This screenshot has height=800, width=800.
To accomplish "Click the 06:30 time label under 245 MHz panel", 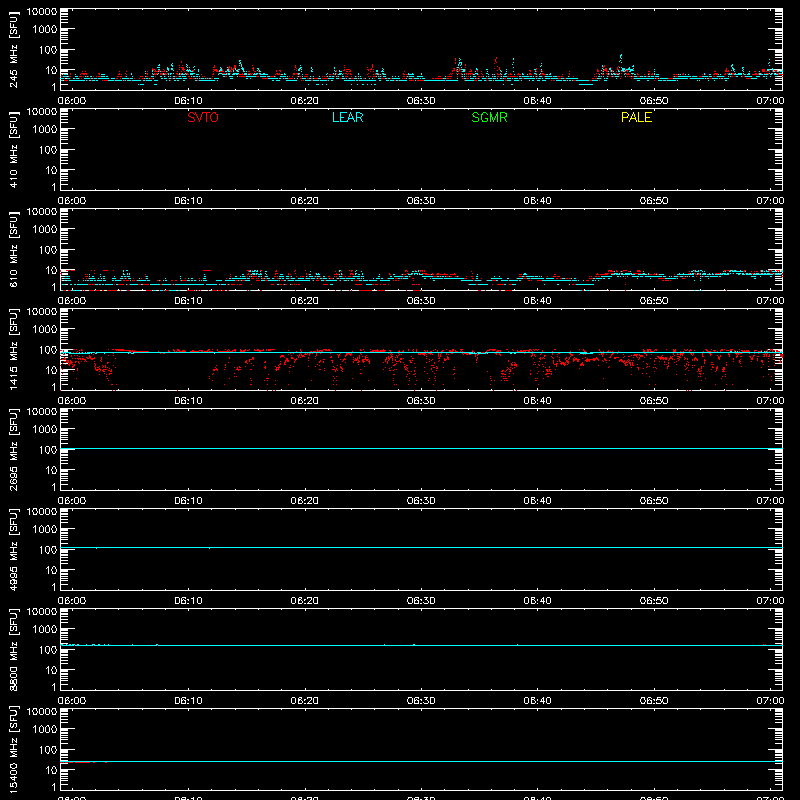I will click(x=421, y=101).
